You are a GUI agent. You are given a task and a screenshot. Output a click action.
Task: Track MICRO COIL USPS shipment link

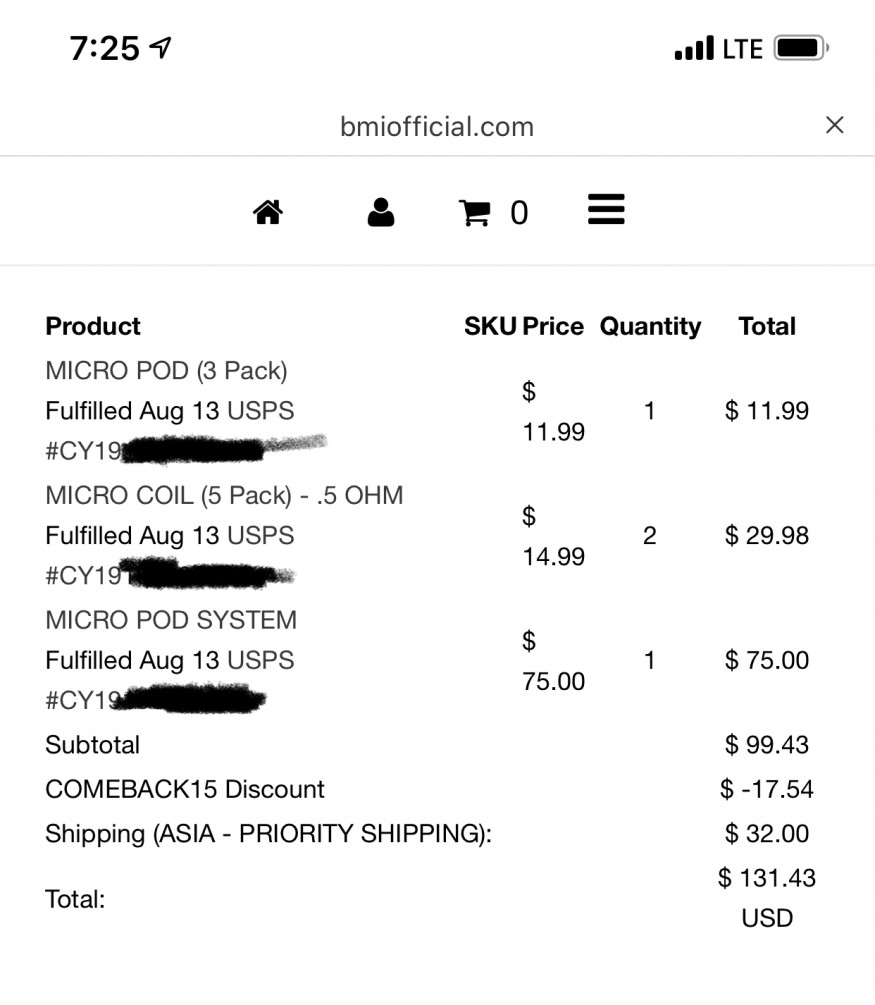pyautogui.click(x=261, y=536)
